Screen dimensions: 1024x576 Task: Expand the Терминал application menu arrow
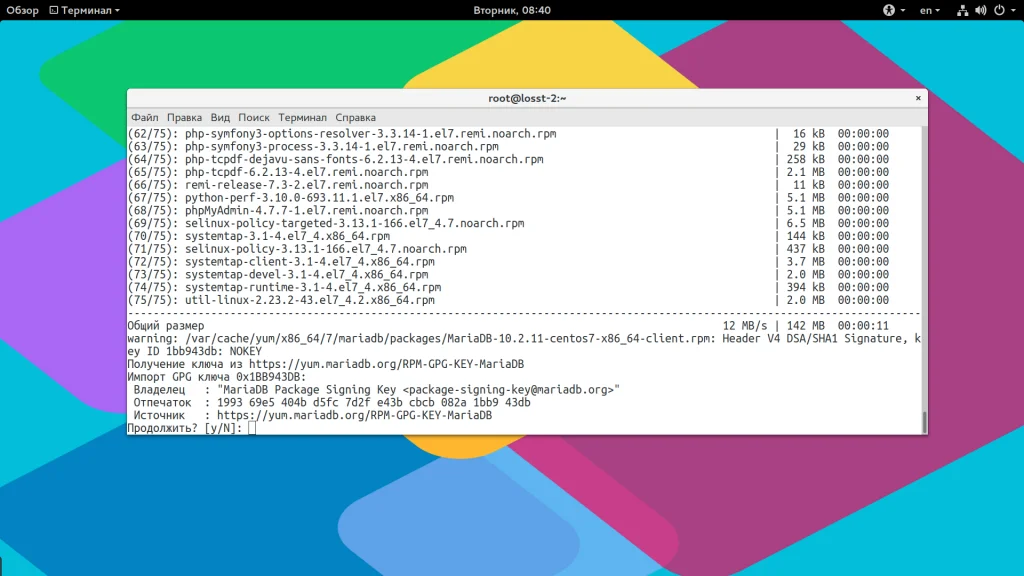(118, 10)
